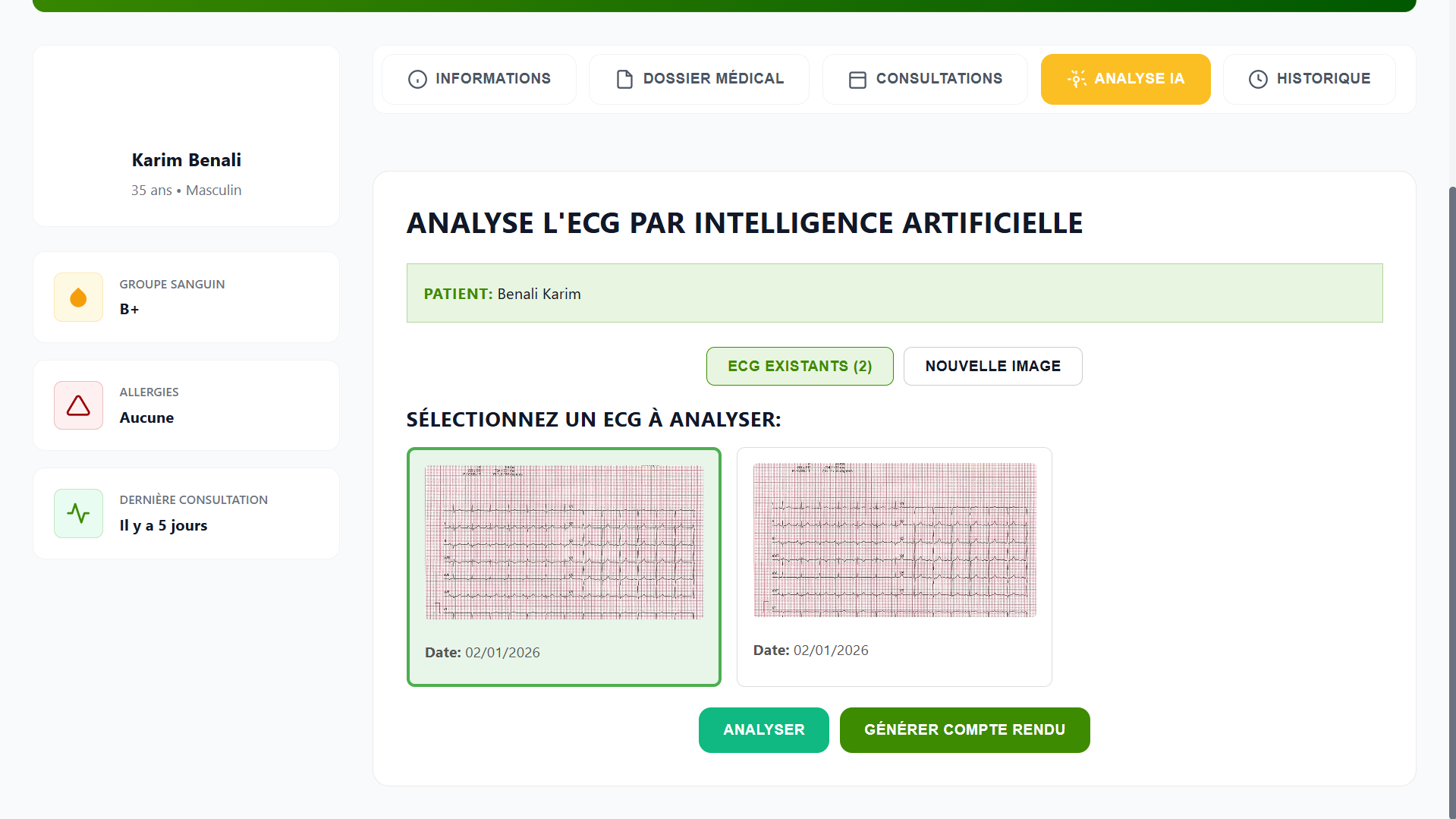Click the pulse icon for Dernière Consultation
This screenshot has height=819, width=1456.
78,514
